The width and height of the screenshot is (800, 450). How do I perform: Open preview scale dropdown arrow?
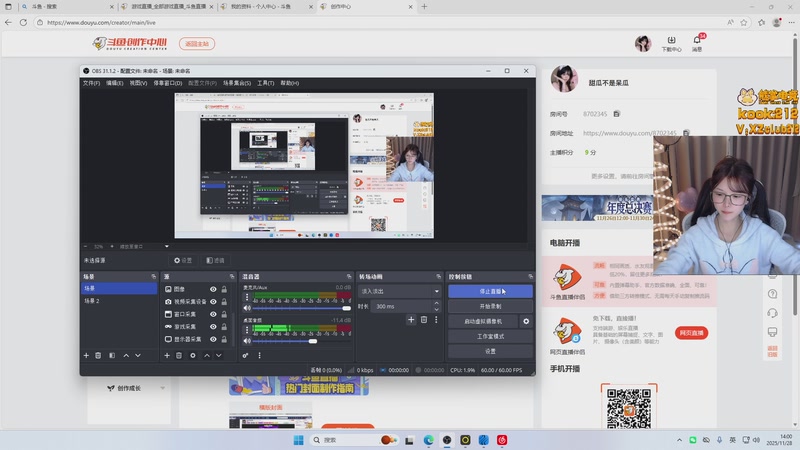tap(166, 246)
